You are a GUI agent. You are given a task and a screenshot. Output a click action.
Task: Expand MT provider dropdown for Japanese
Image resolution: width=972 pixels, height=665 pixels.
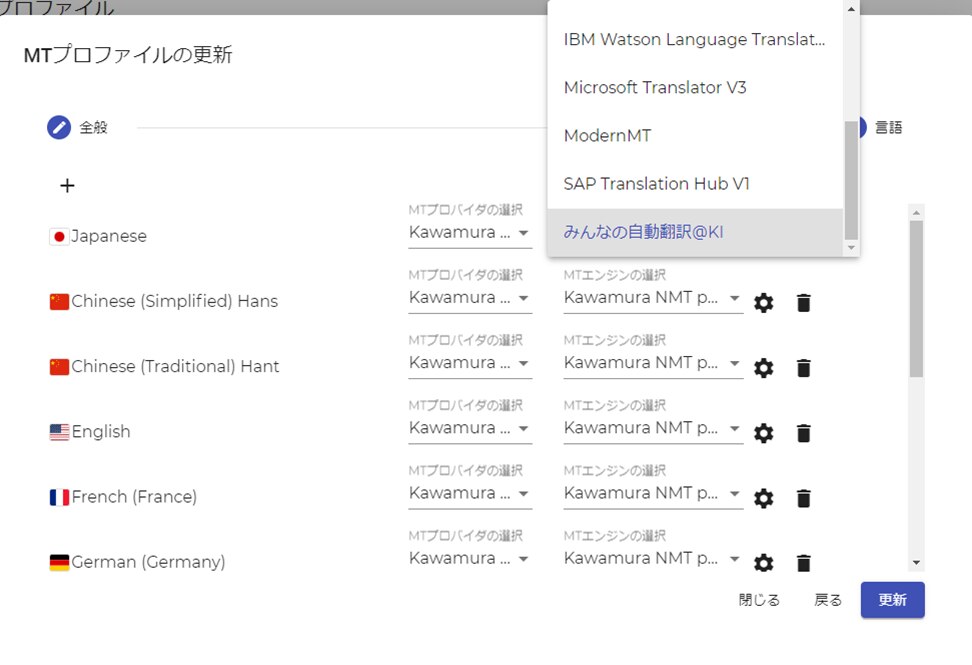point(469,233)
